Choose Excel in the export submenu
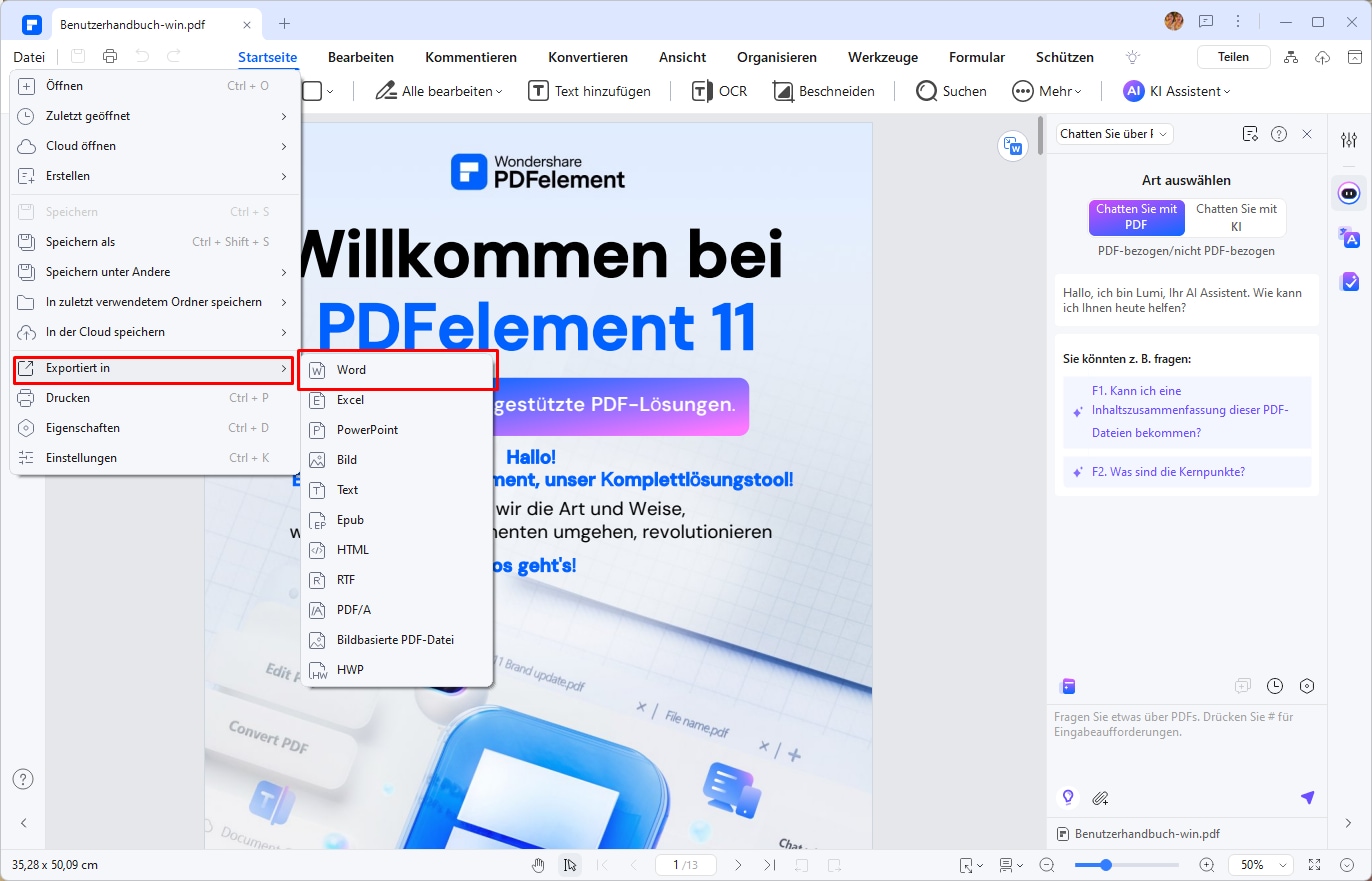This screenshot has height=881, width=1372. click(x=397, y=400)
